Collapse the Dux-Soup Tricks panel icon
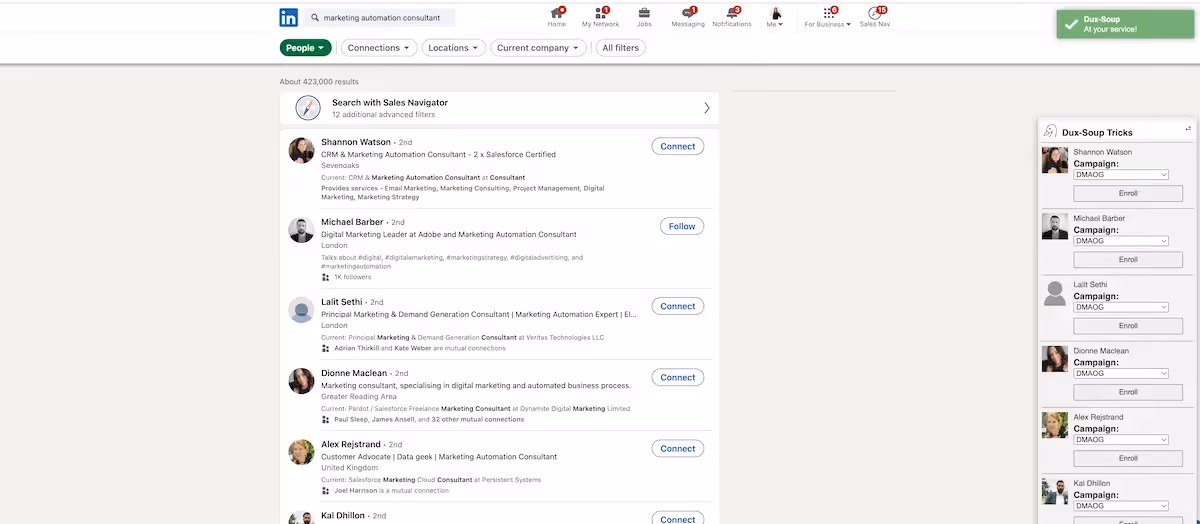Screen dimensions: 1200x524 coord(1188,128)
